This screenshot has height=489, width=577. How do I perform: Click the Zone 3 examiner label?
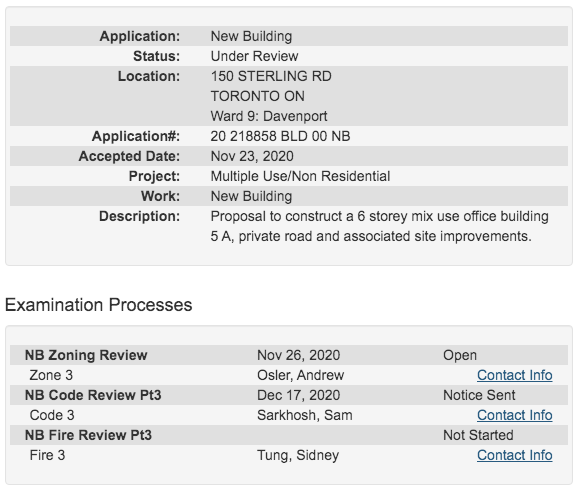[51, 375]
